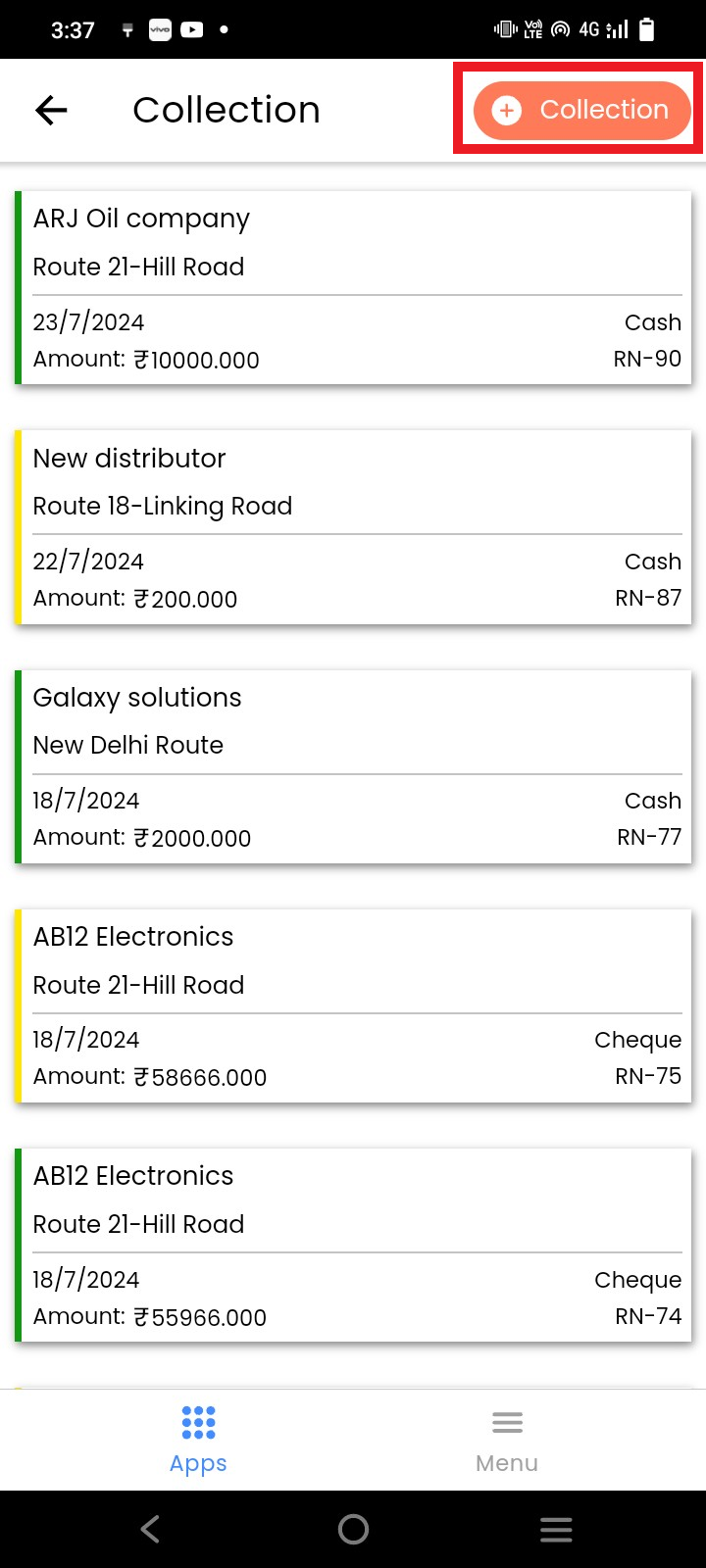Tap the Route 18-Linking Road label

point(163,506)
